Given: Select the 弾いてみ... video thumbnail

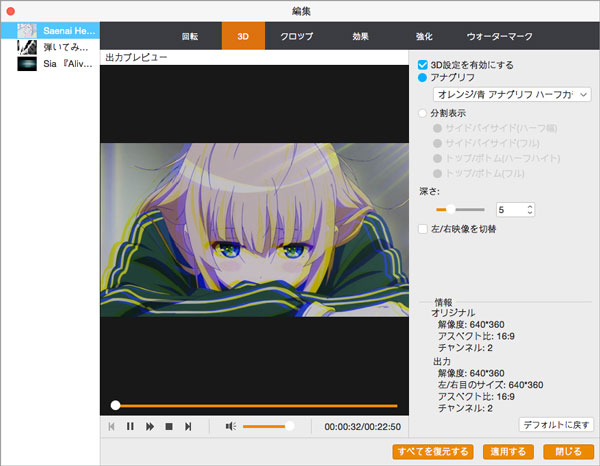Looking at the screenshot, I should [x=27, y=47].
